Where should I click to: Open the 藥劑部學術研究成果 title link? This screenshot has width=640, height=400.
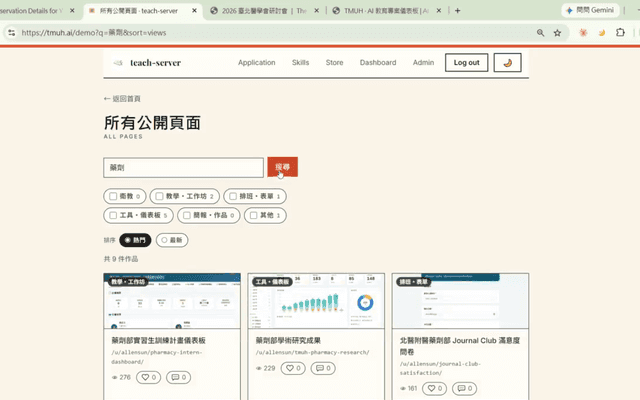[x=288, y=340]
